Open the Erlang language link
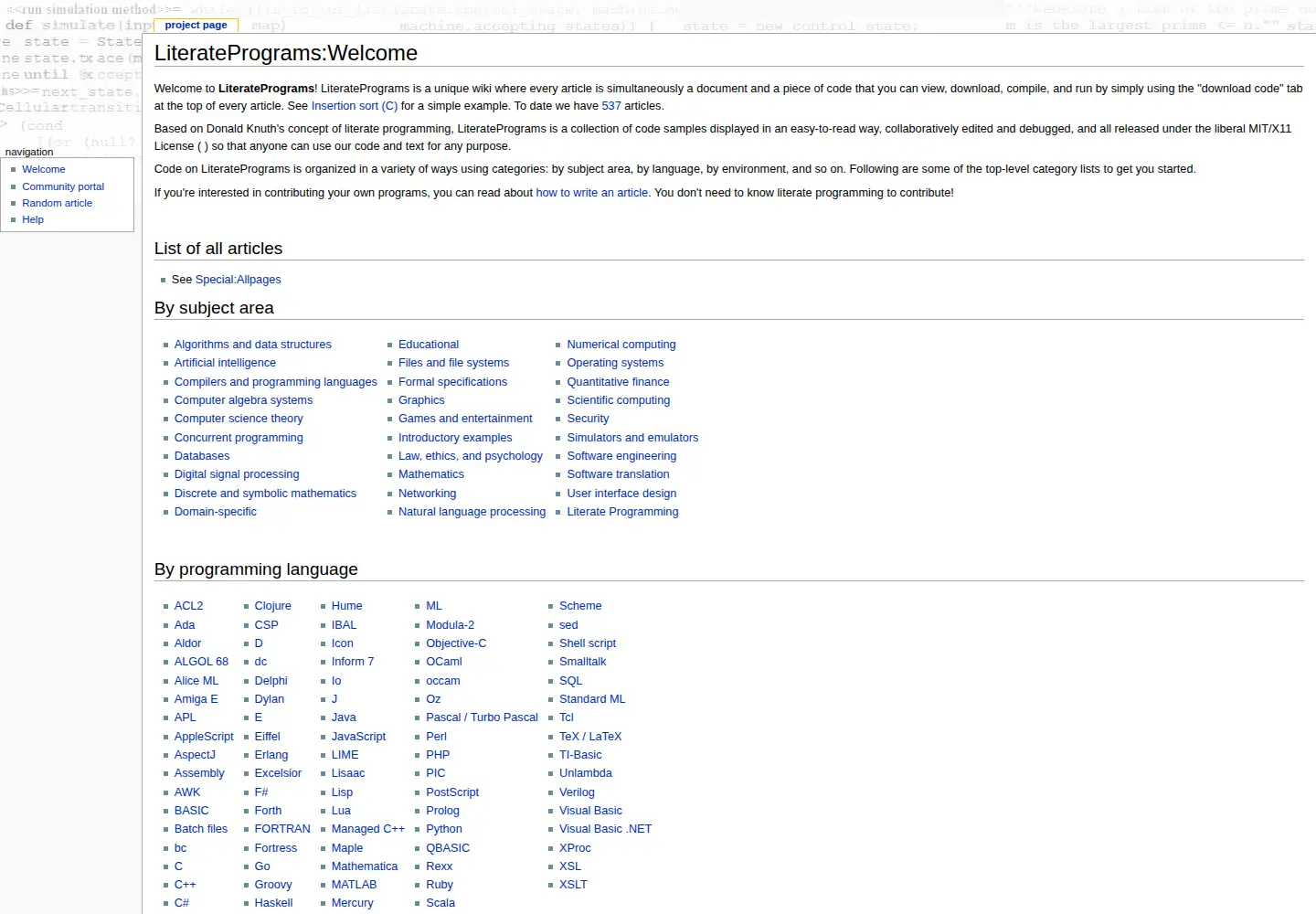Viewport: 1316px width, 914px height. [271, 755]
